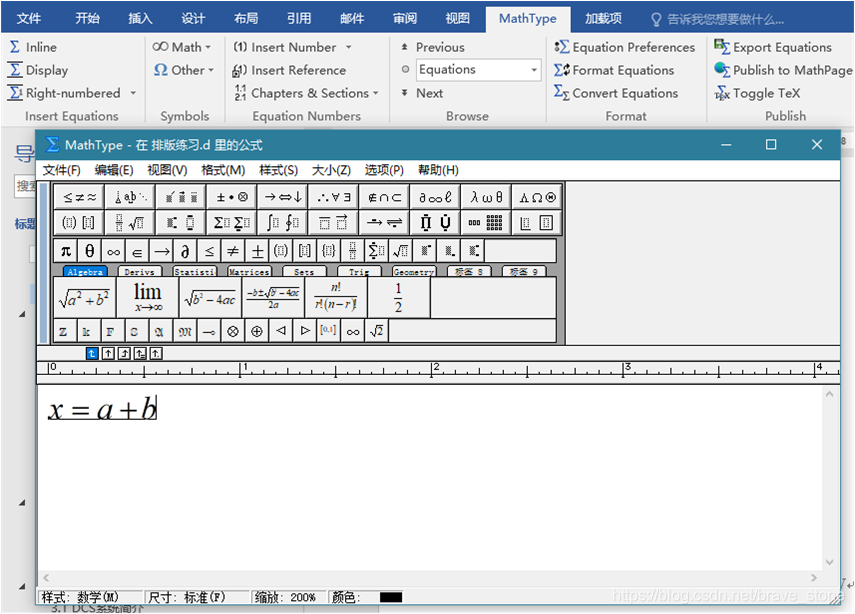Insert a Right-numbered equation
855x614 pixels.
[x=64, y=93]
